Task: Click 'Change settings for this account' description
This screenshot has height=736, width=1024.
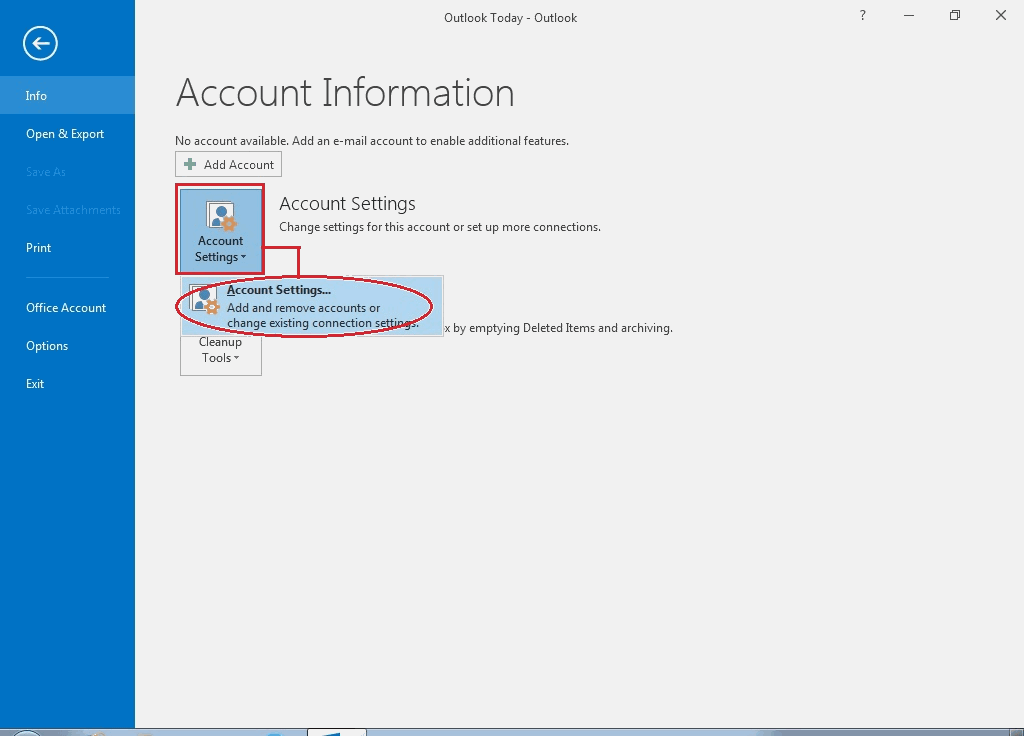Action: point(440,227)
